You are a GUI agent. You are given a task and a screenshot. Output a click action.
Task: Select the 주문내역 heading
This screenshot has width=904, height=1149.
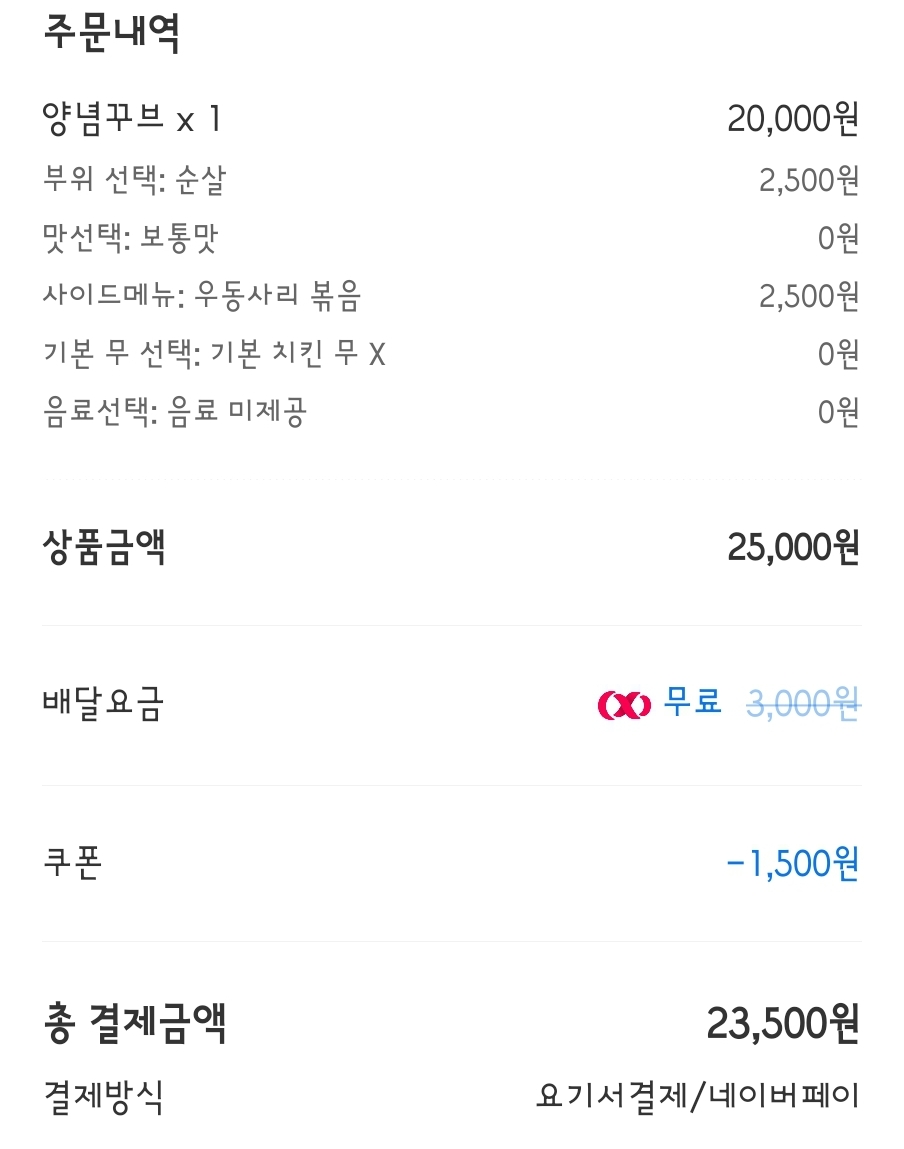[x=112, y=33]
